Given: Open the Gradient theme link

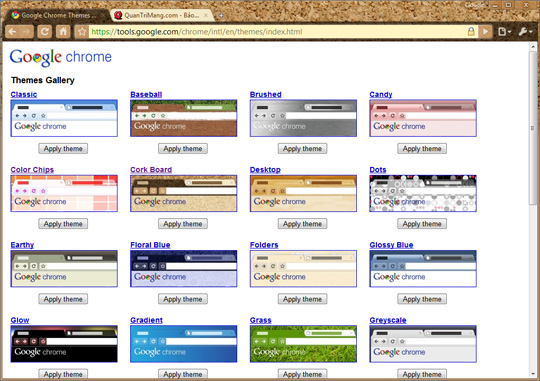Looking at the screenshot, I should coord(146,320).
